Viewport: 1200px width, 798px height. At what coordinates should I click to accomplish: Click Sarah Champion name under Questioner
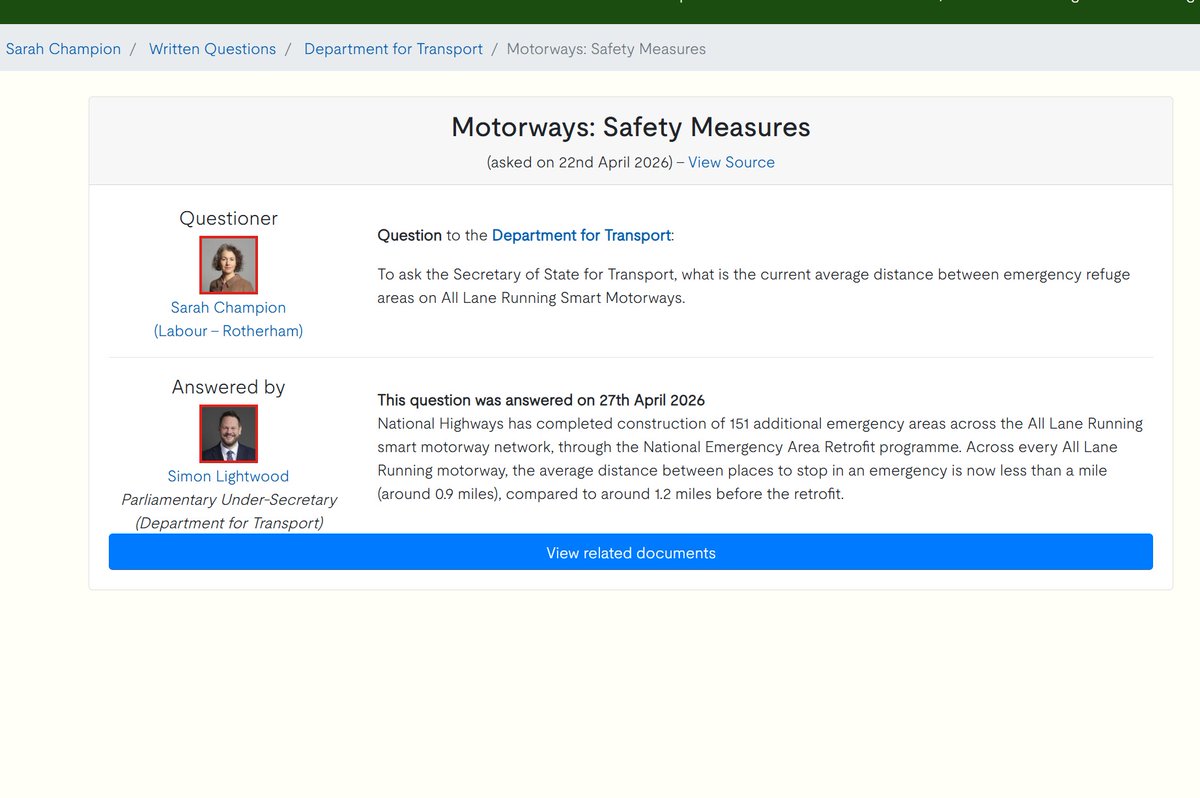coord(228,308)
